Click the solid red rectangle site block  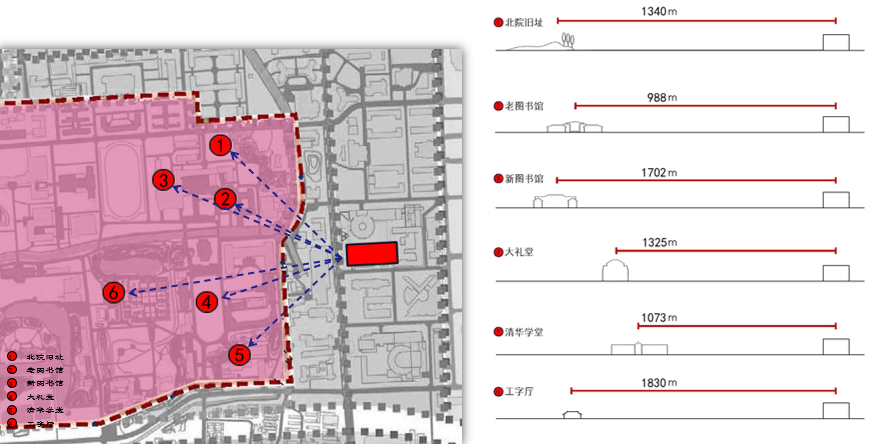[x=372, y=253]
